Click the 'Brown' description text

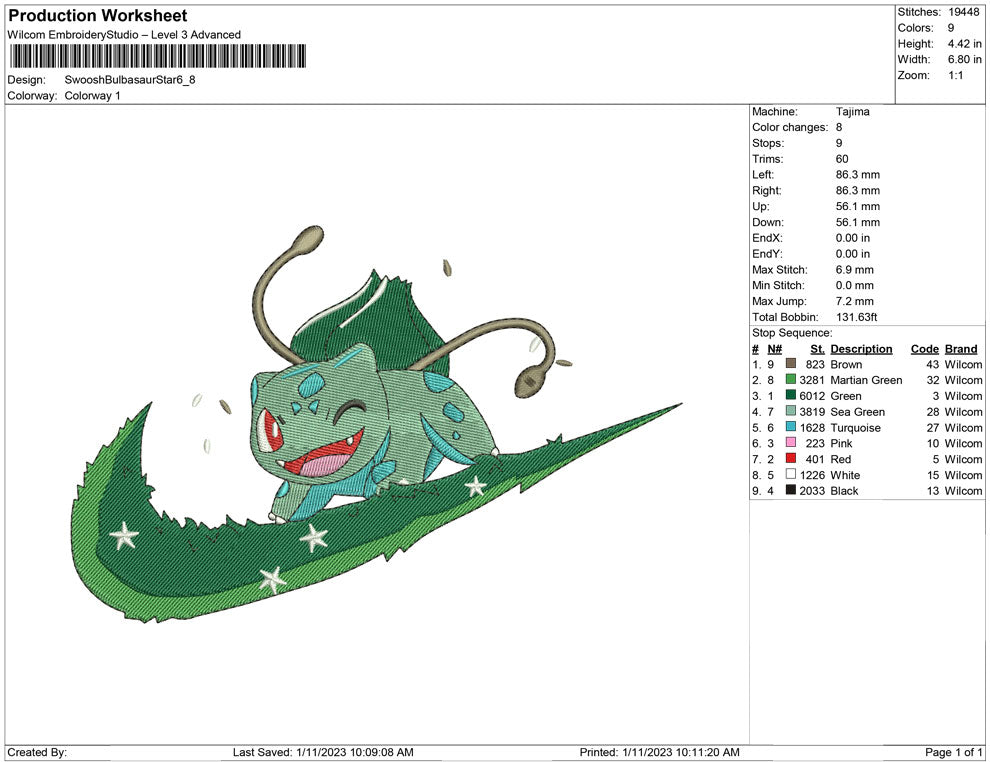tap(846, 364)
